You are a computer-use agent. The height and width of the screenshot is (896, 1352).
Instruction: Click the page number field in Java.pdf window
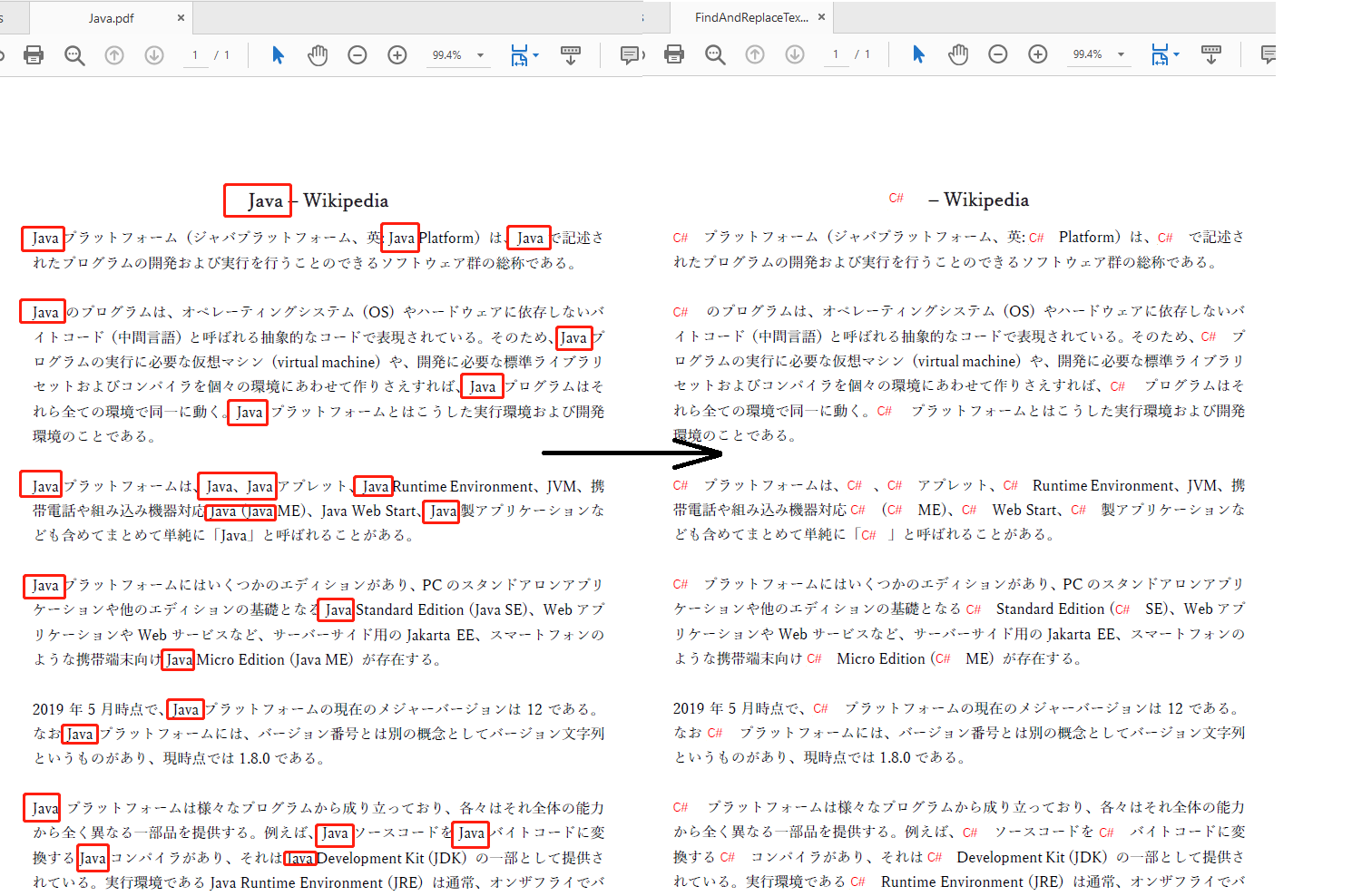[195, 55]
